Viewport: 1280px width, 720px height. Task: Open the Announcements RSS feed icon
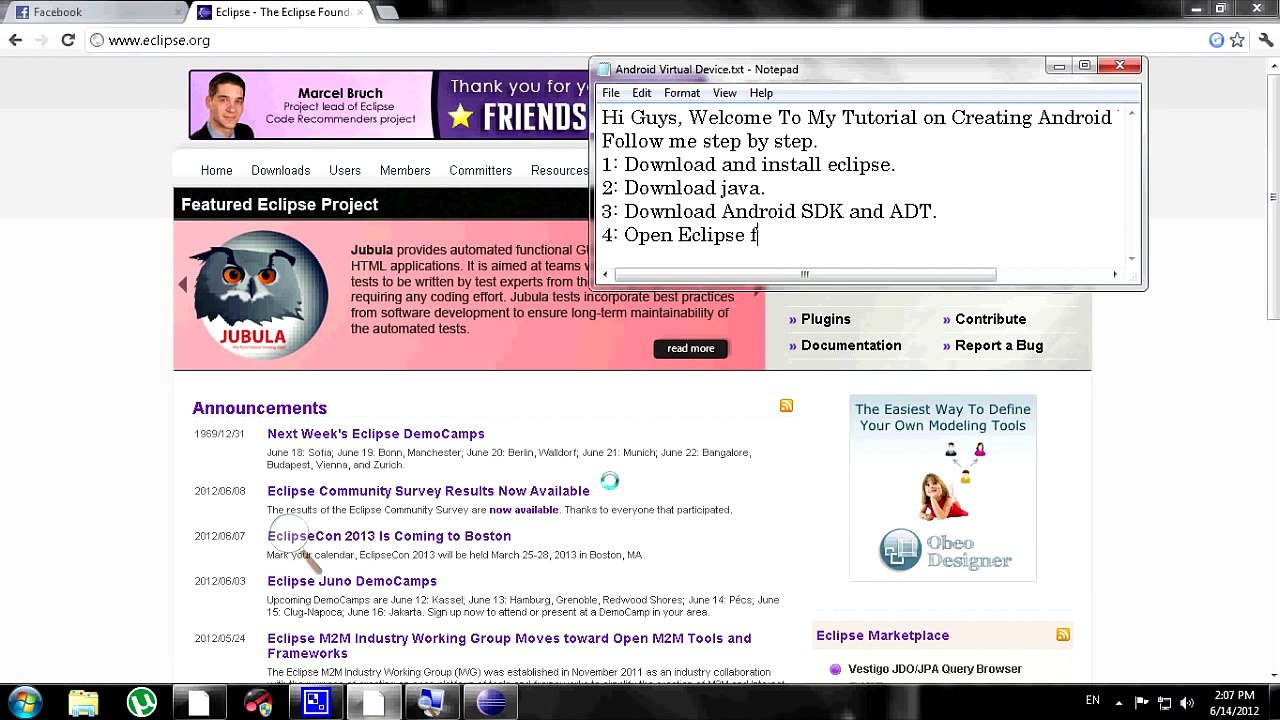786,405
